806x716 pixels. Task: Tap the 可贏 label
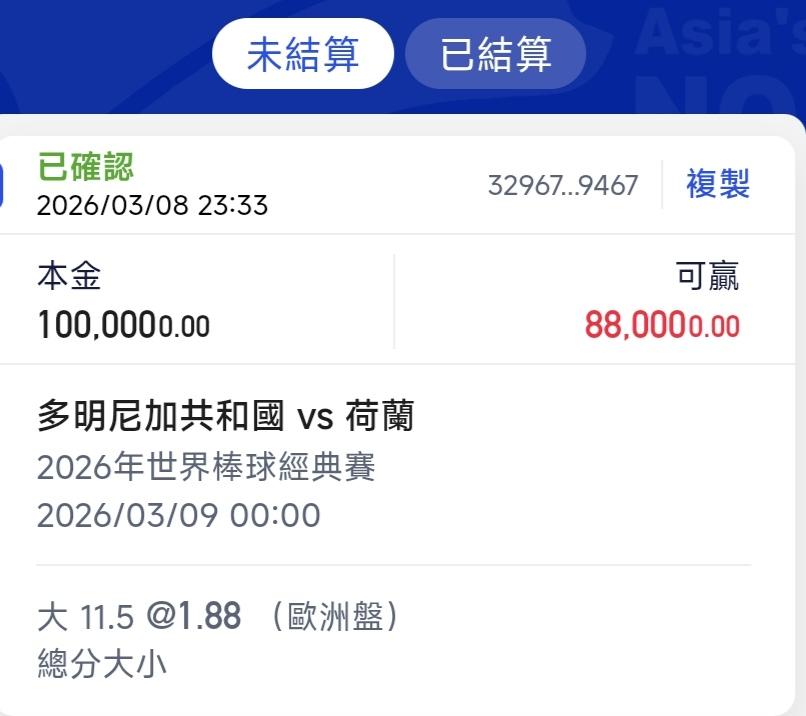tap(708, 276)
